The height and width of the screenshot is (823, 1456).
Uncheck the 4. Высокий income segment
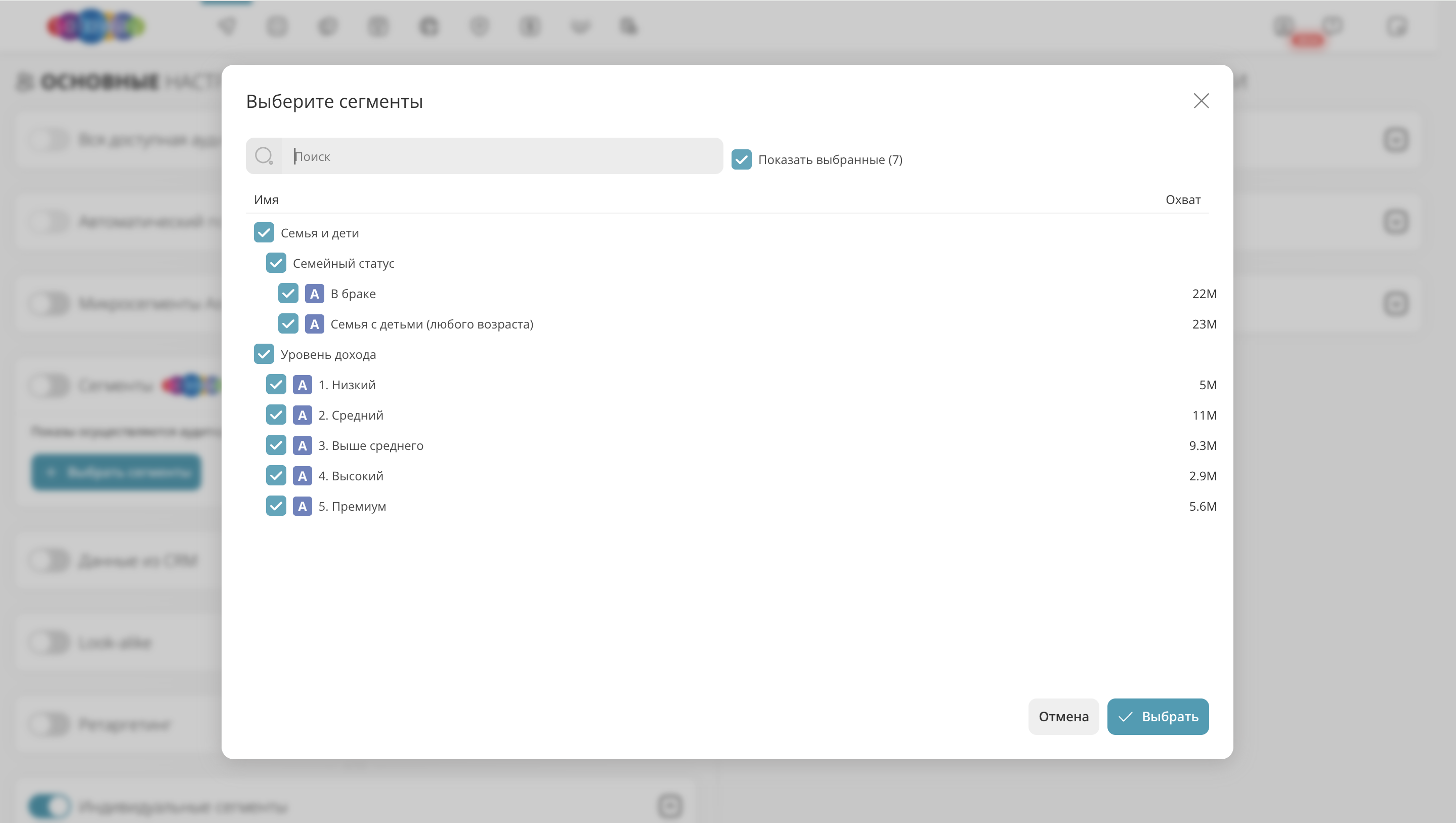(x=276, y=476)
